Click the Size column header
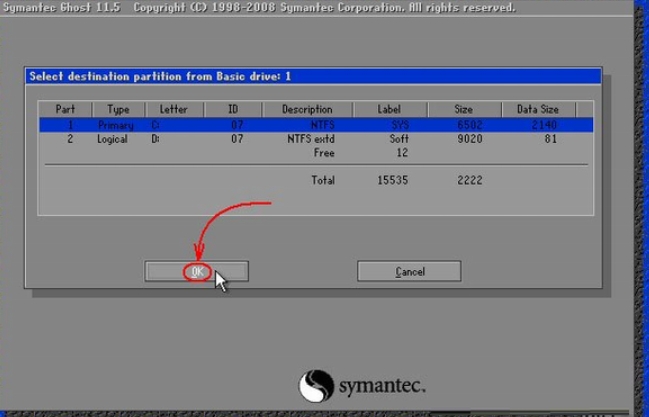The height and width of the screenshot is (417, 649). point(464,109)
